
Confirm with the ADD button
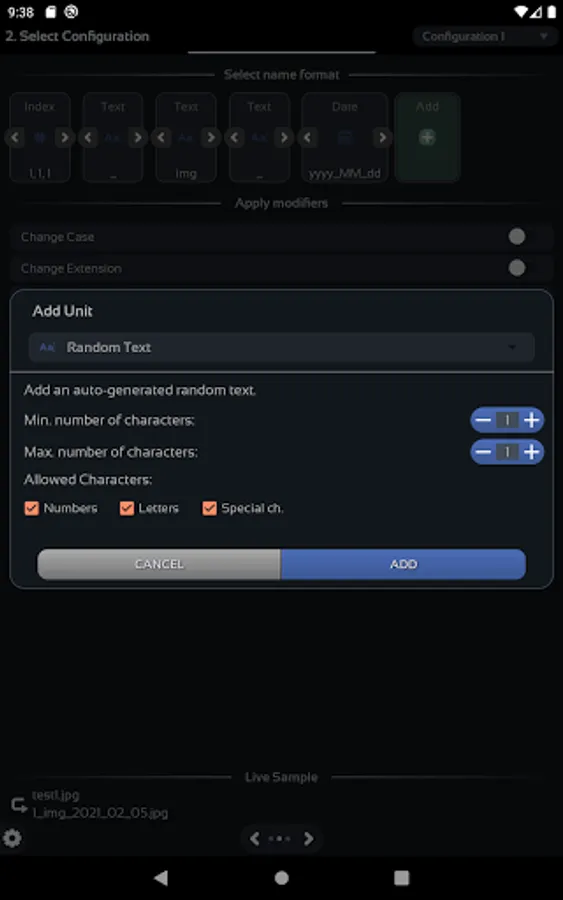[x=403, y=564]
